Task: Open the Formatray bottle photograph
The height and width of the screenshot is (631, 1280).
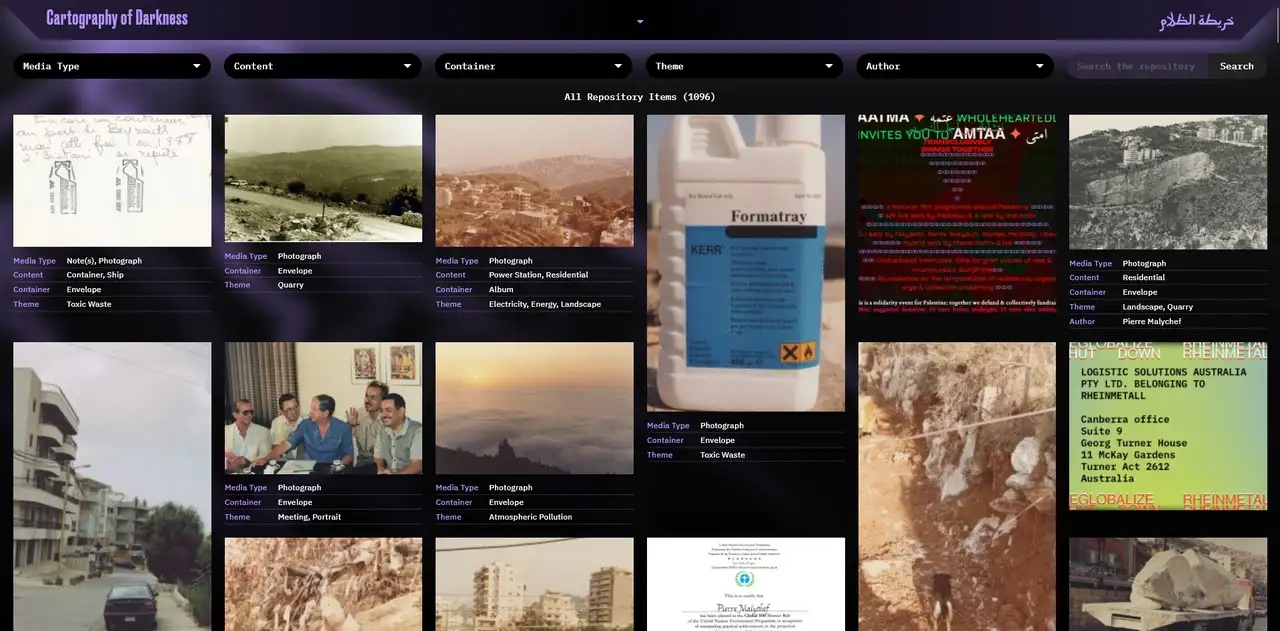Action: tap(745, 262)
